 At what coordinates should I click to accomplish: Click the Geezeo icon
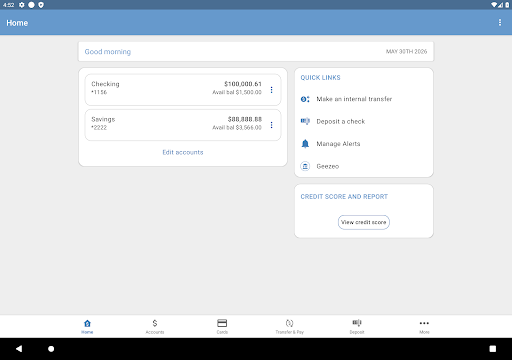305,166
